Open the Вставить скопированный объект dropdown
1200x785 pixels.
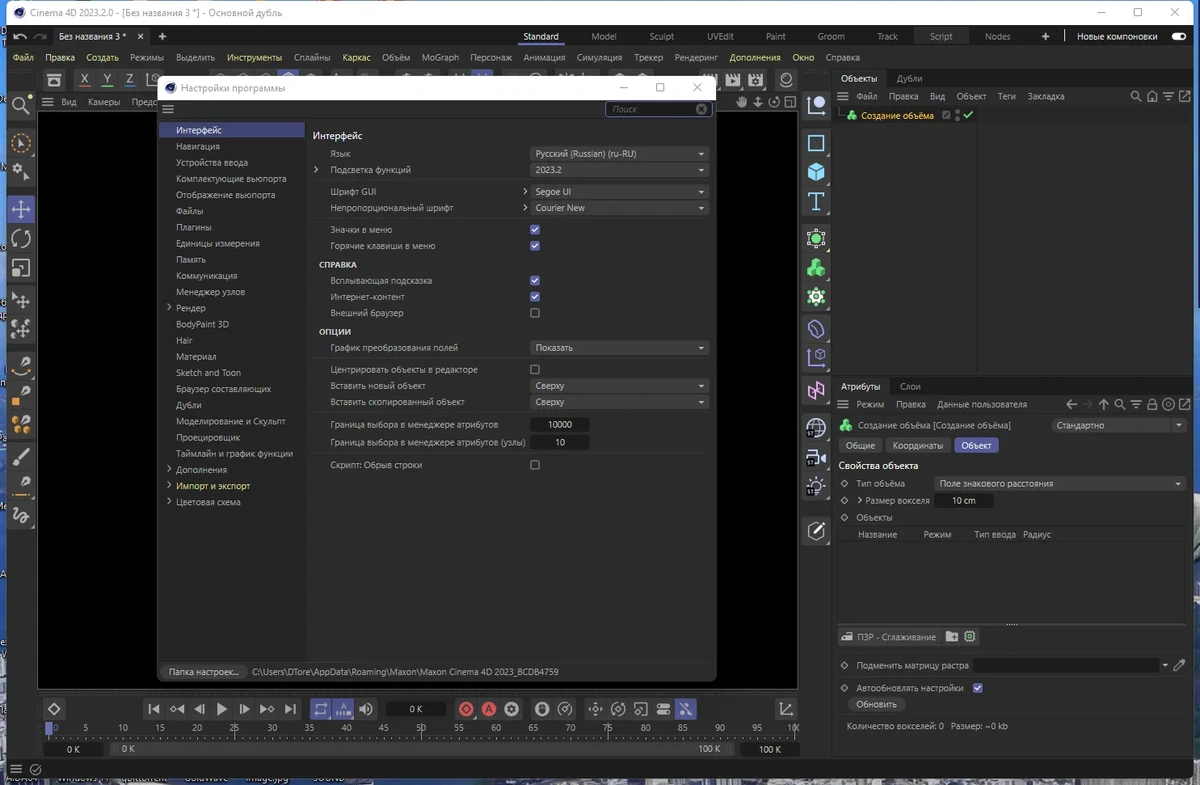click(619, 402)
